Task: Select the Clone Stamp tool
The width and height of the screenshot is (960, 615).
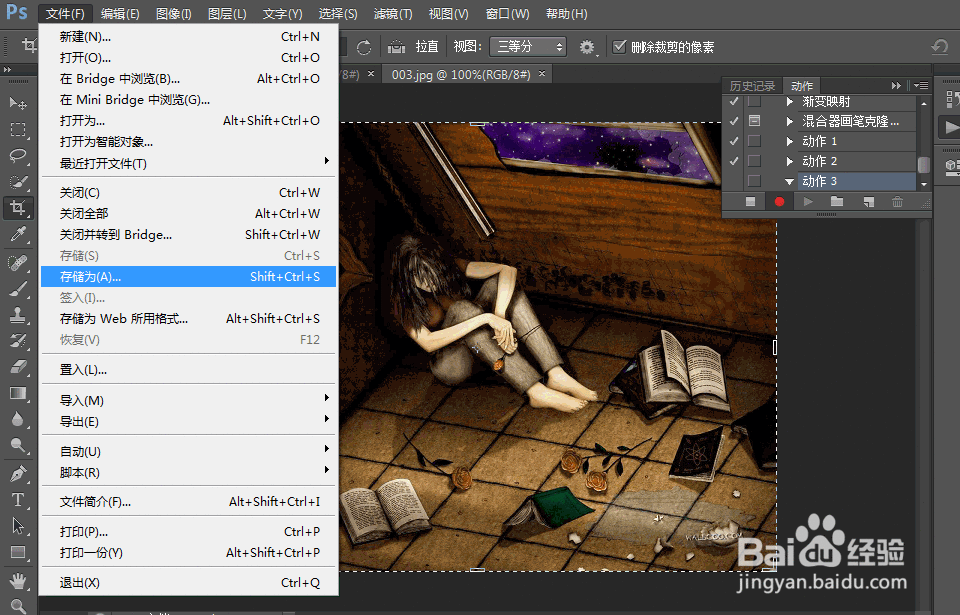Action: click(x=18, y=315)
